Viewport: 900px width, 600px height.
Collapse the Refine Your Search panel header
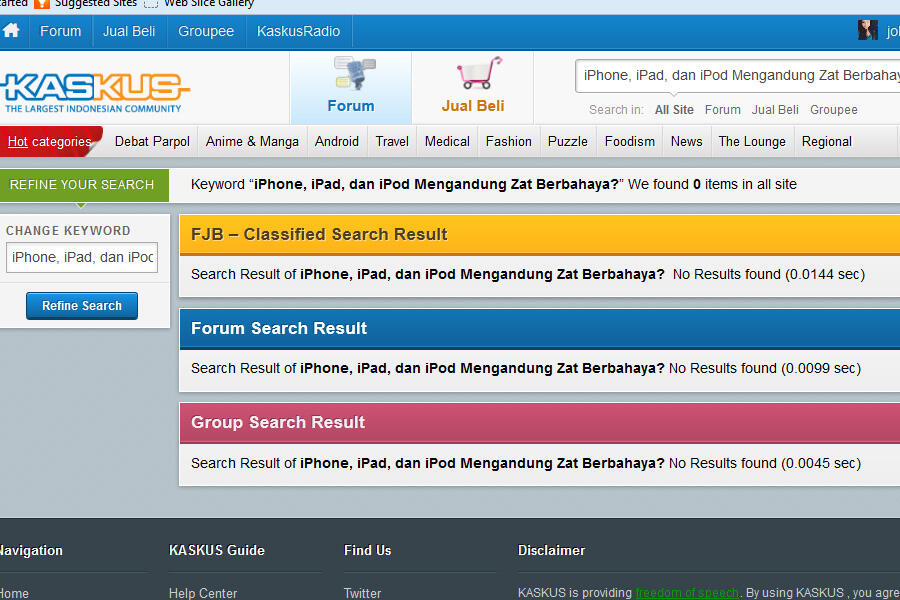click(84, 185)
